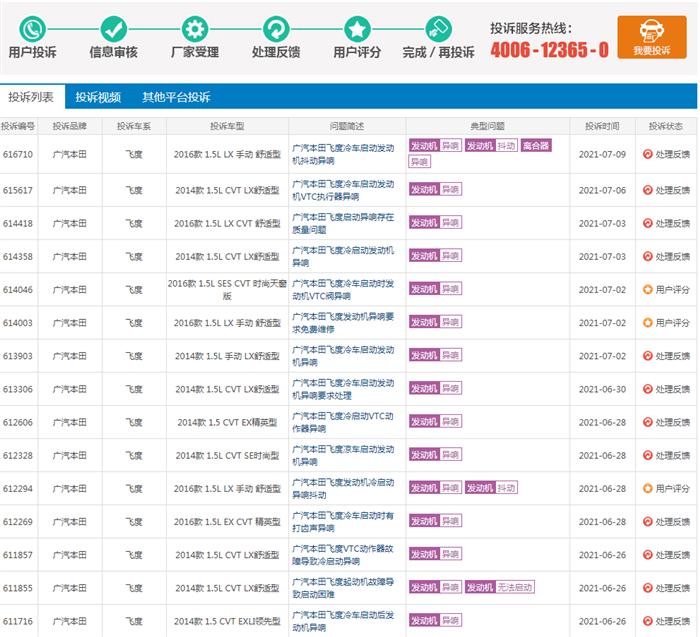Click 用户评分 star icon for complaint 614046
Screen dimensions: 700x637
(647, 289)
